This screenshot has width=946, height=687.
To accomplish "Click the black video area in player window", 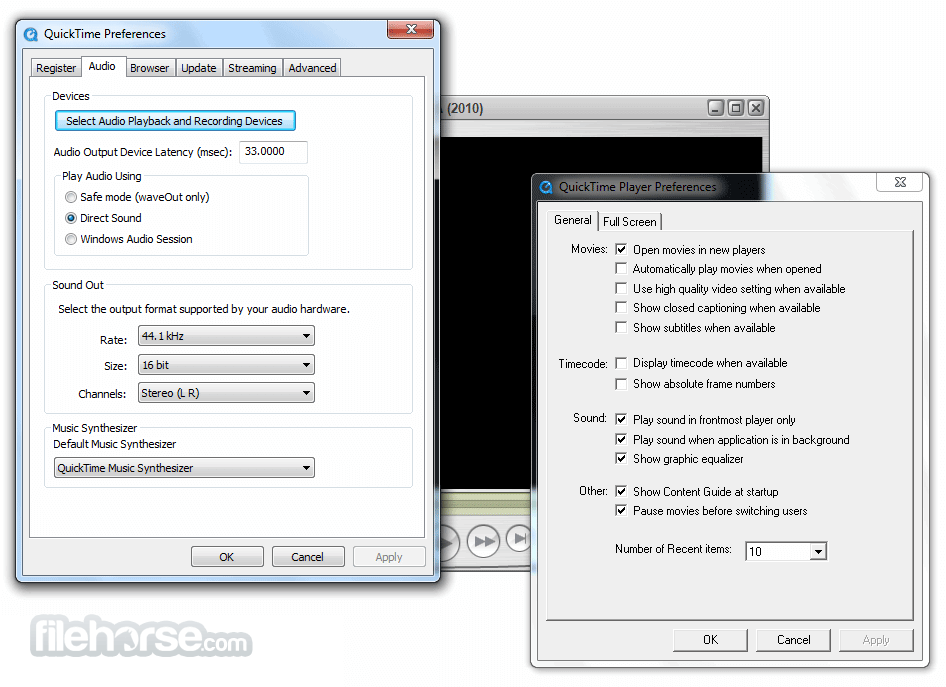I will [x=486, y=314].
